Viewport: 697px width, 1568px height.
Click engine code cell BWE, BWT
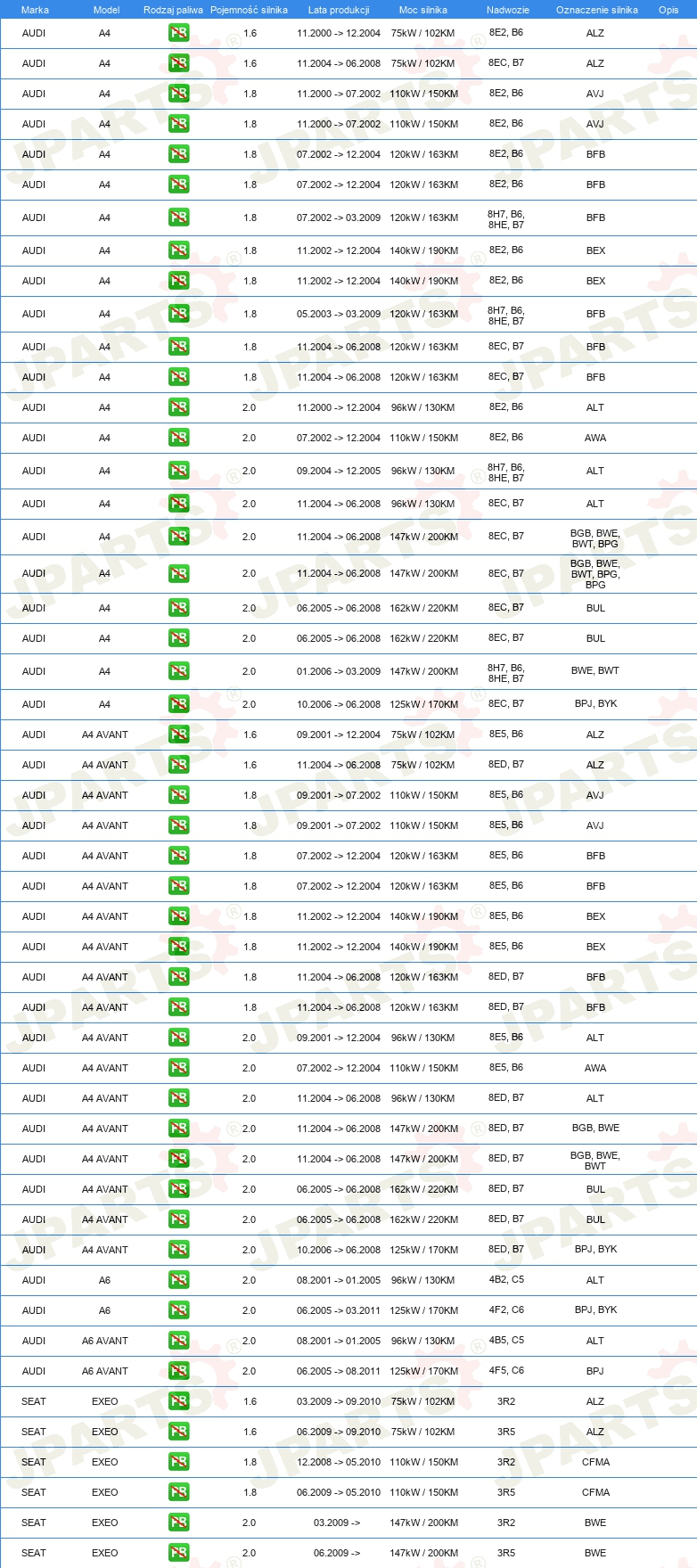point(595,670)
